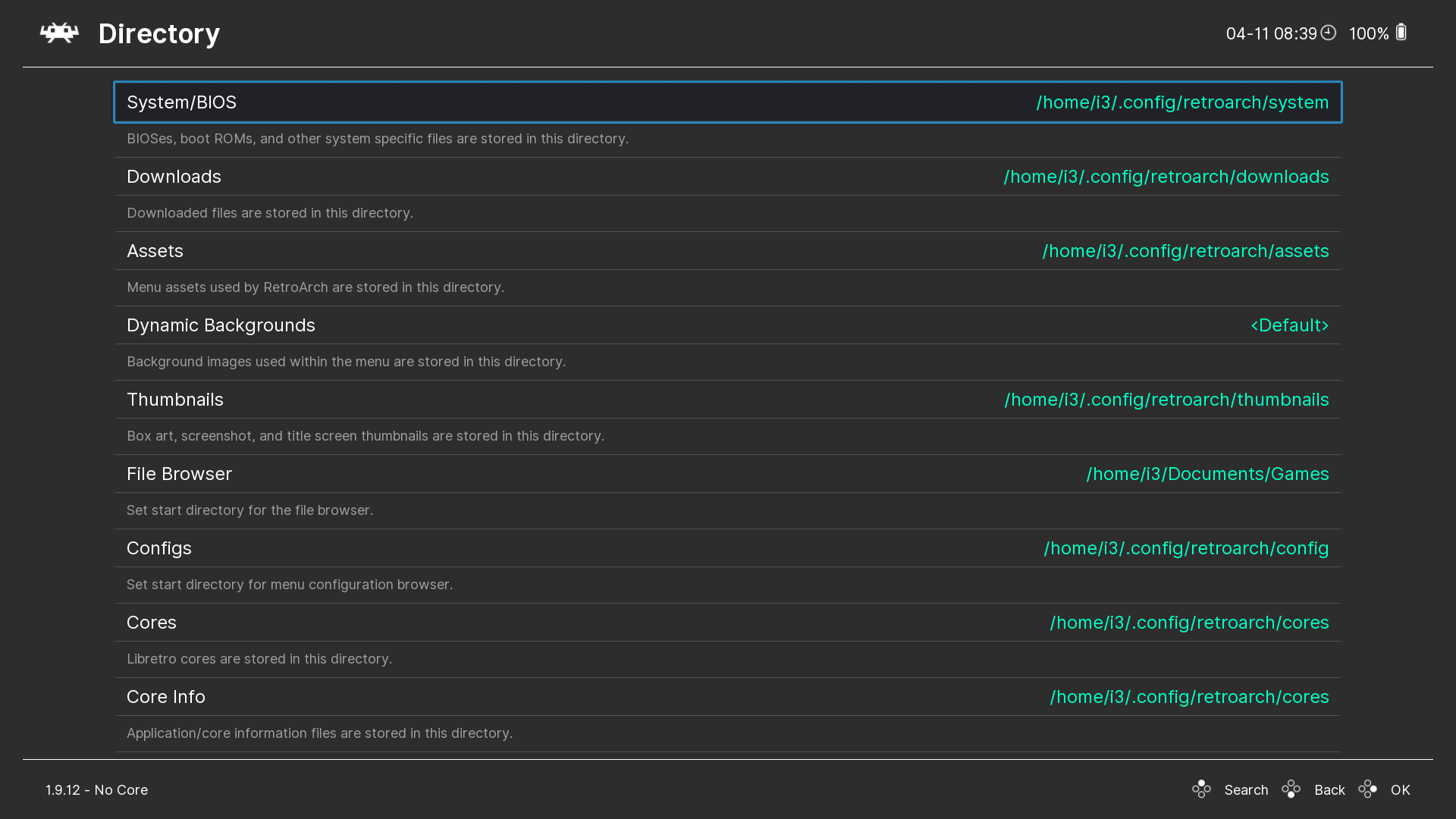This screenshot has height=819, width=1456.
Task: Select the Configs settings row
Action: tap(728, 548)
